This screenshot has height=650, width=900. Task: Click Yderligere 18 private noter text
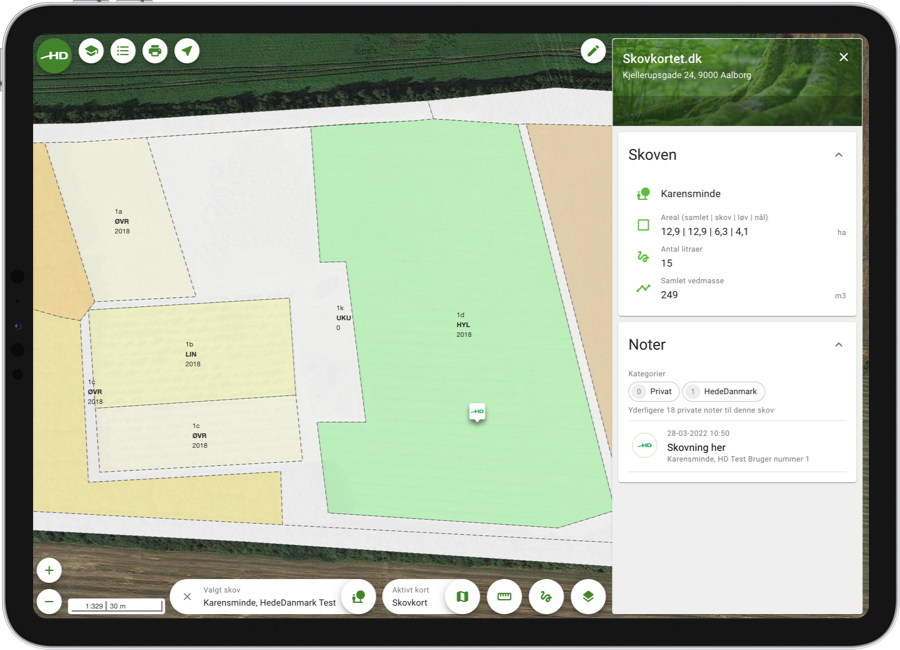tap(701, 410)
